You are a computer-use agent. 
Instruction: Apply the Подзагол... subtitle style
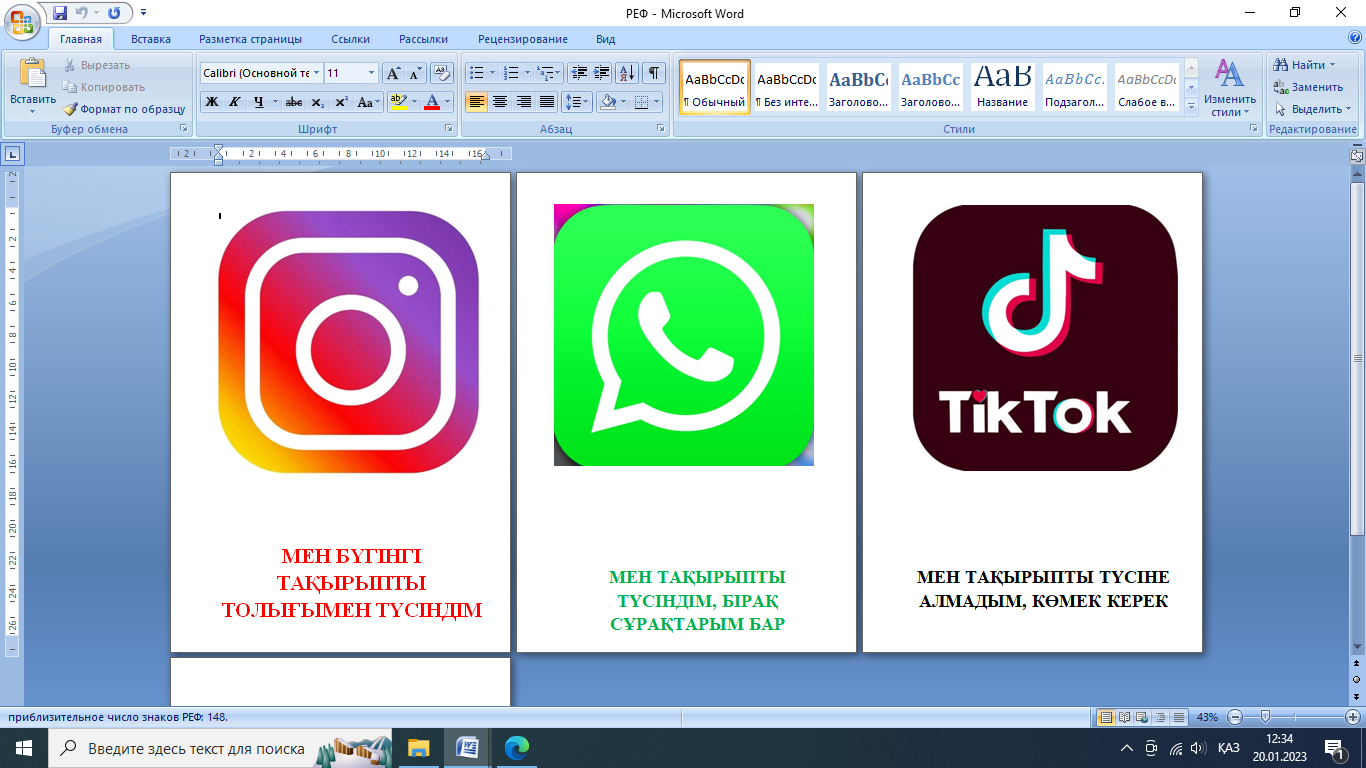point(1074,88)
